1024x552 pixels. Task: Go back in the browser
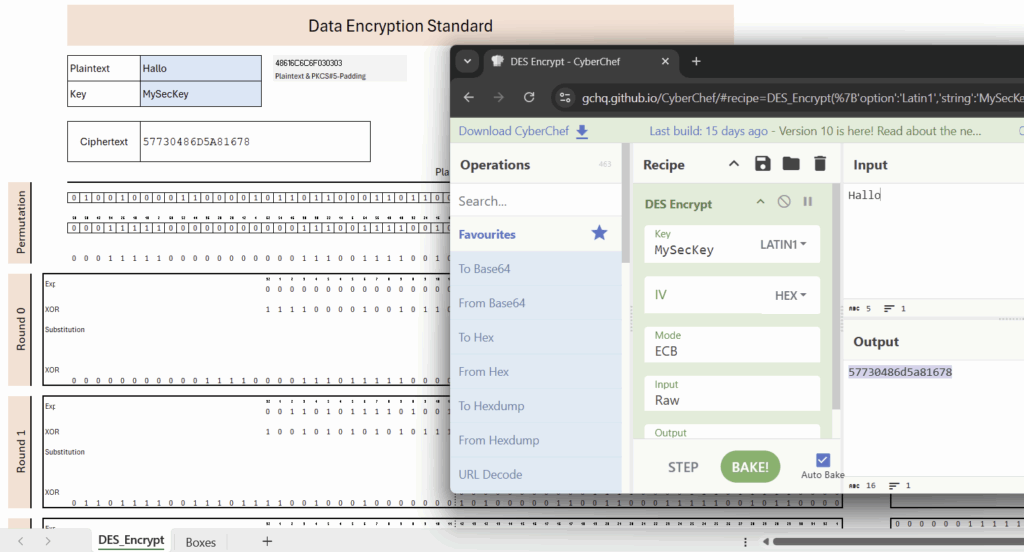pos(468,97)
